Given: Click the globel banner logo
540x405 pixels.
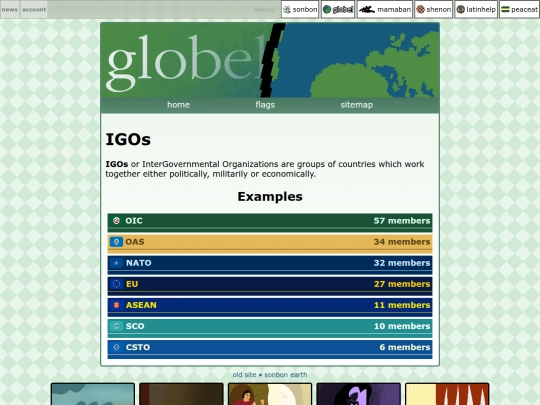Looking at the screenshot, I should [x=270, y=60].
